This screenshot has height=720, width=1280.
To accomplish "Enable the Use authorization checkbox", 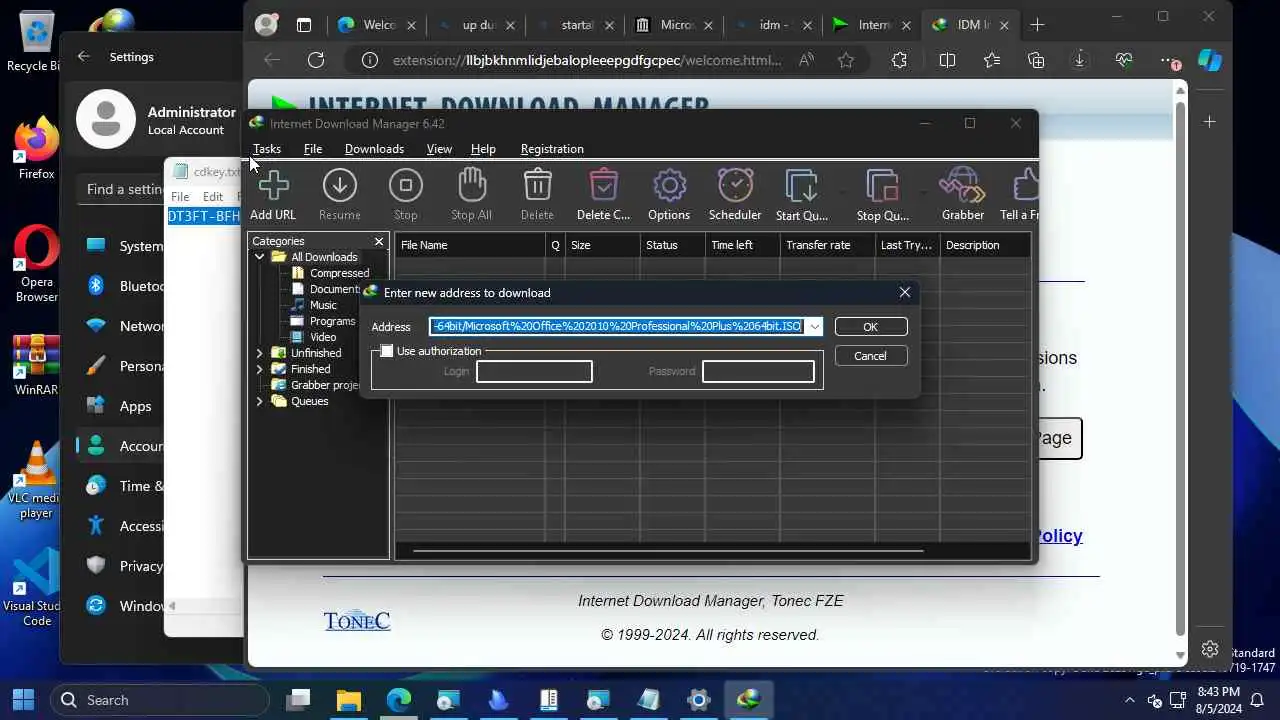I will (387, 351).
